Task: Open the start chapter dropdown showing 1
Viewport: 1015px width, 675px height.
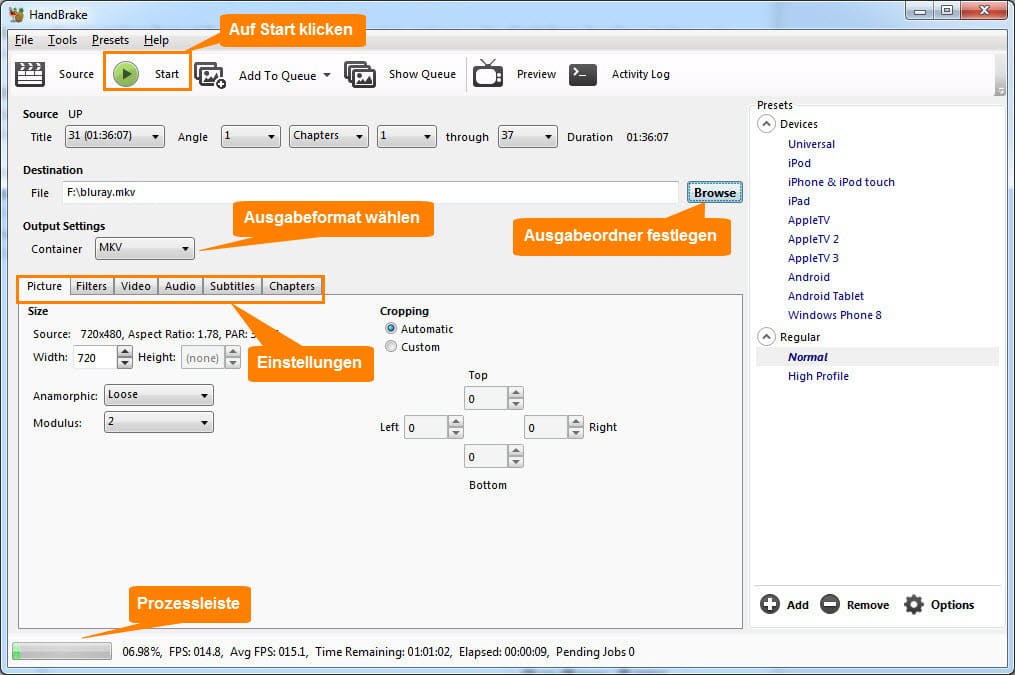Action: coord(407,136)
